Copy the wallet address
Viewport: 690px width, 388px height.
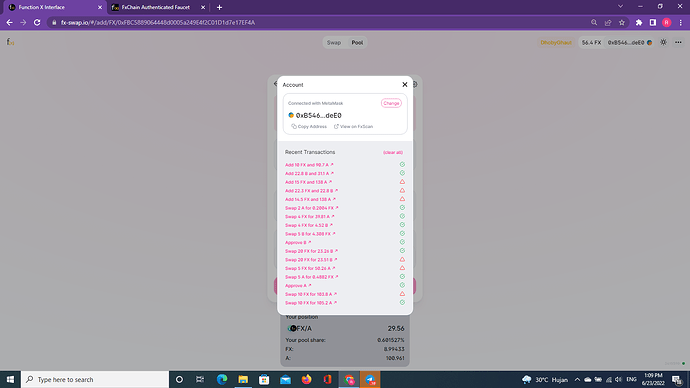(309, 127)
